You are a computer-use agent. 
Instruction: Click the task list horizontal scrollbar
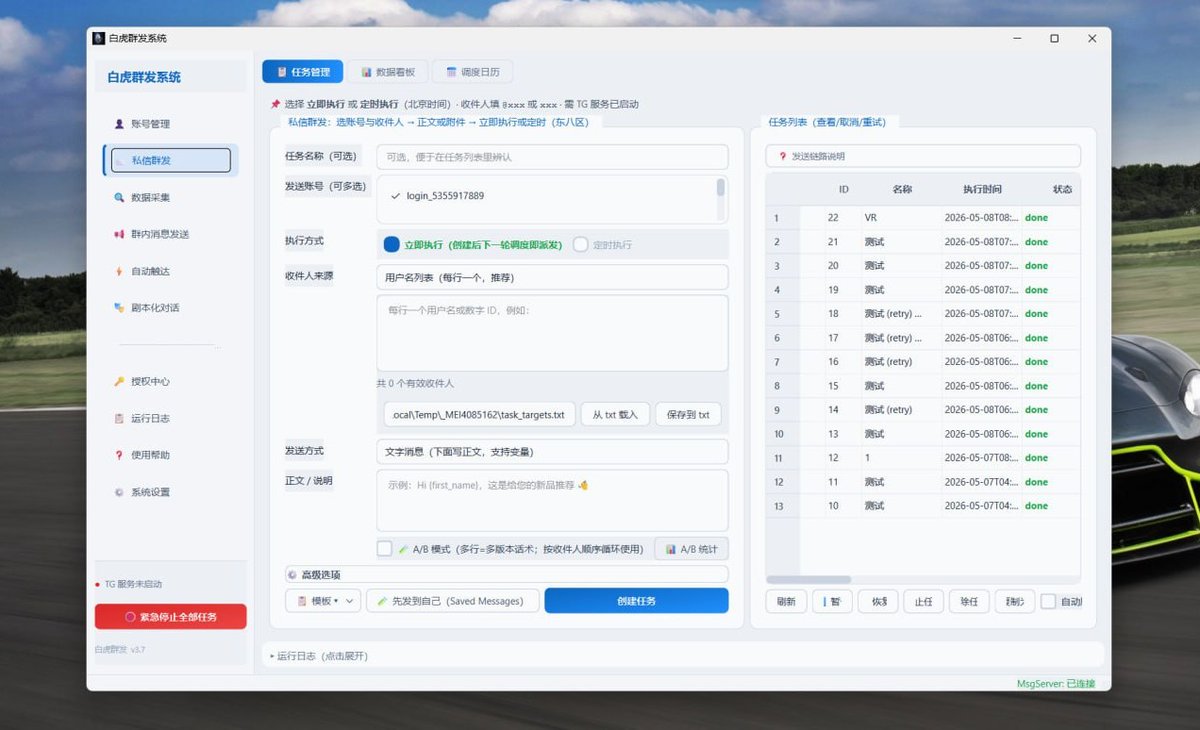pyautogui.click(x=809, y=580)
